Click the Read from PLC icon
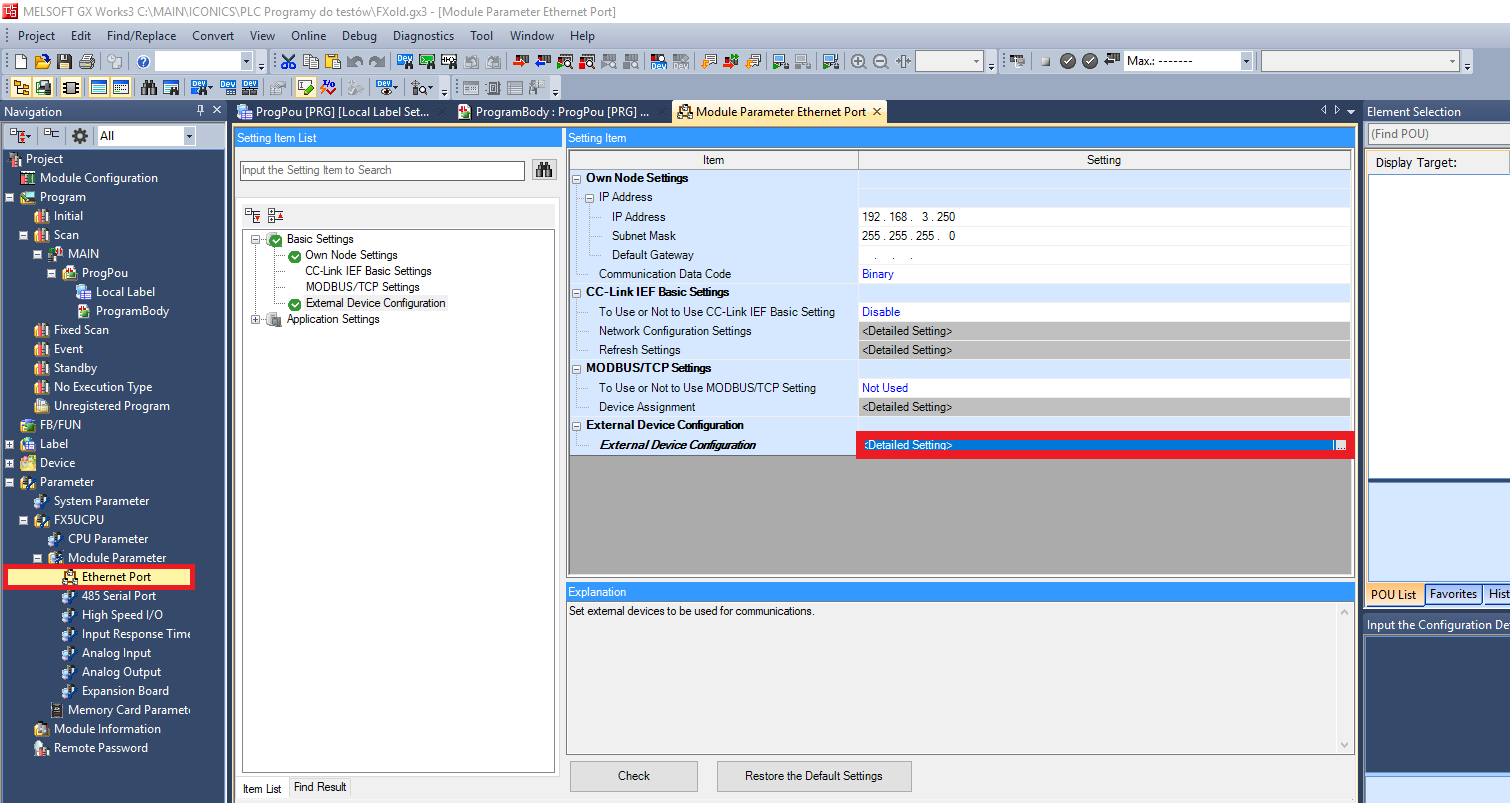 pos(541,61)
